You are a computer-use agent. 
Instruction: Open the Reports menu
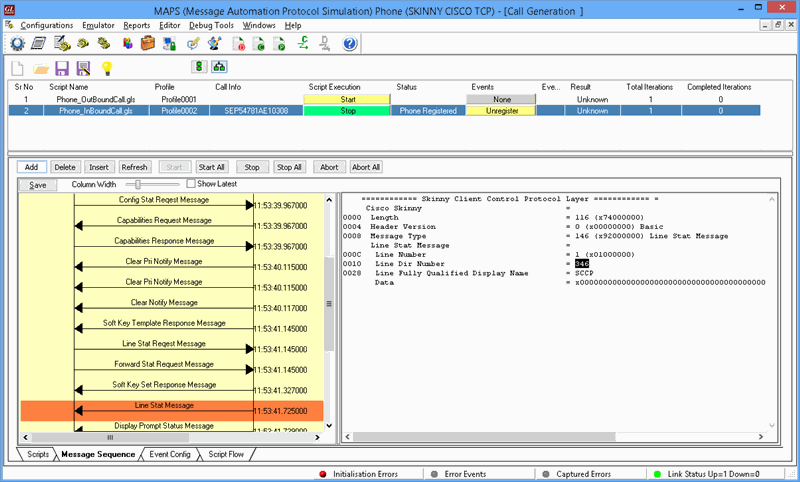click(x=137, y=25)
